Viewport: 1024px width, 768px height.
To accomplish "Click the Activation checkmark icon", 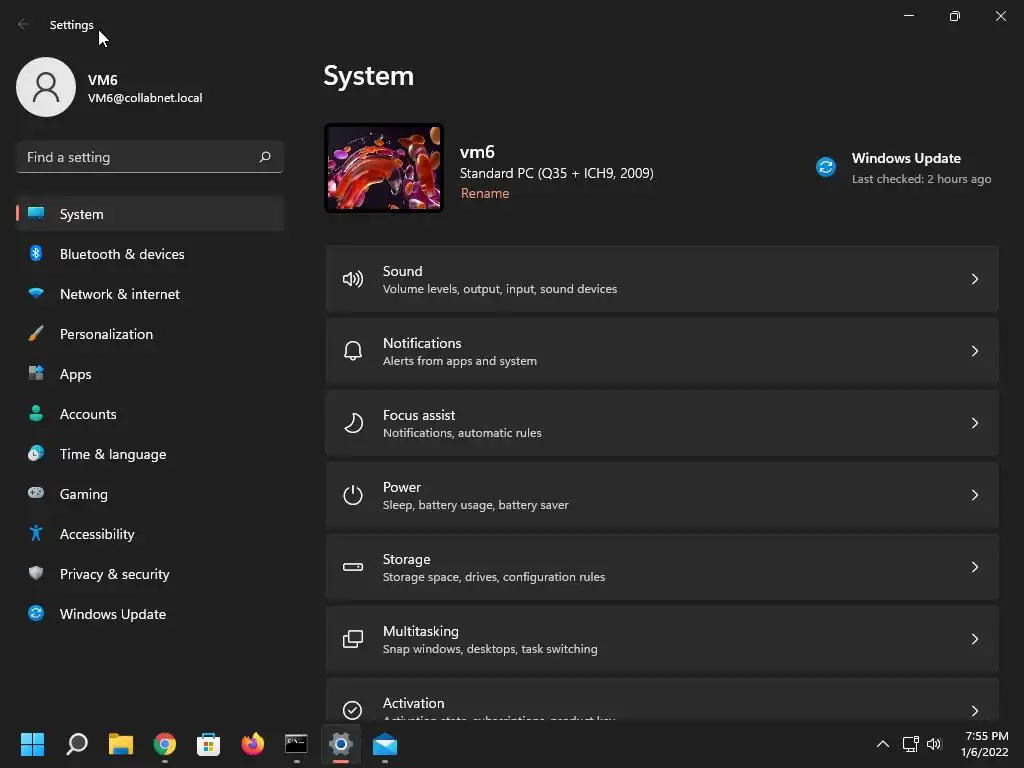I will pos(353,710).
